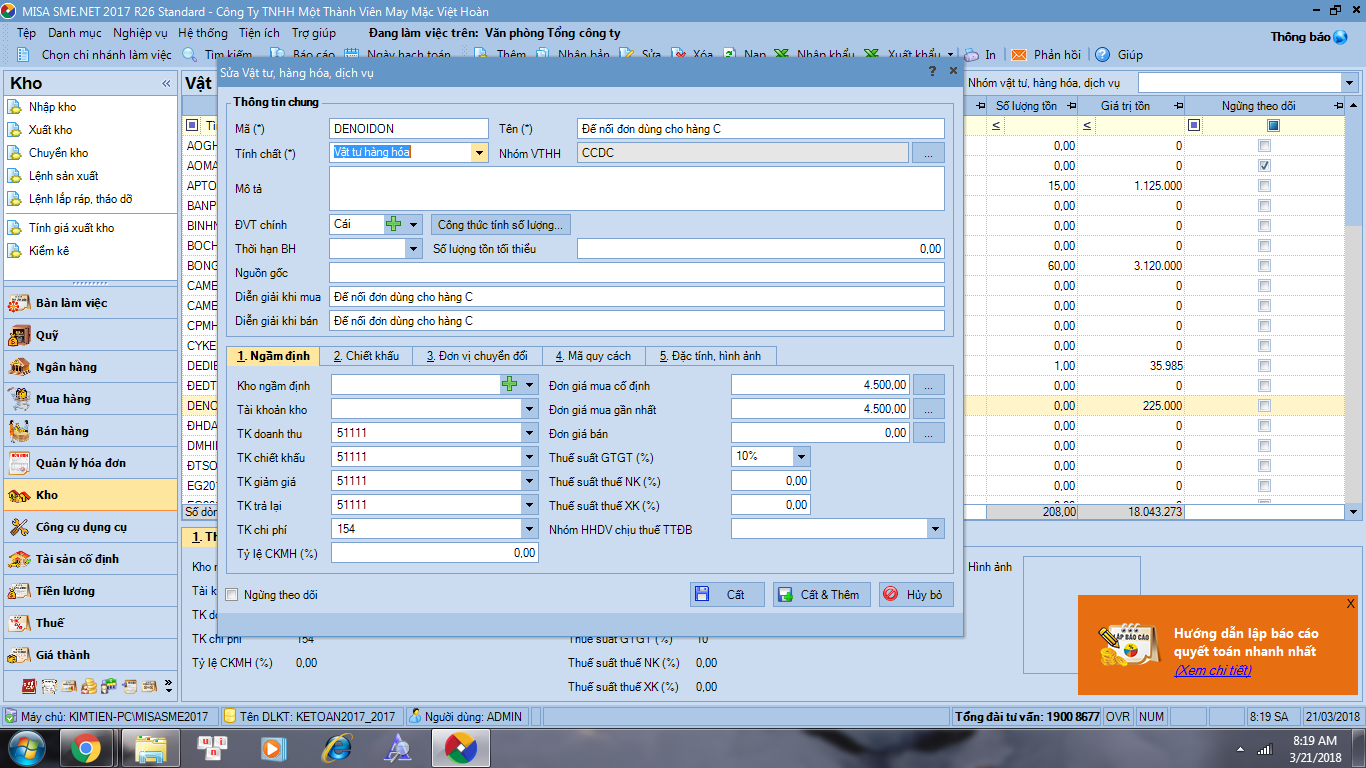Click the grid's vertical scrollbar down arrow
This screenshot has height=768, width=1366.
click(x=1354, y=511)
